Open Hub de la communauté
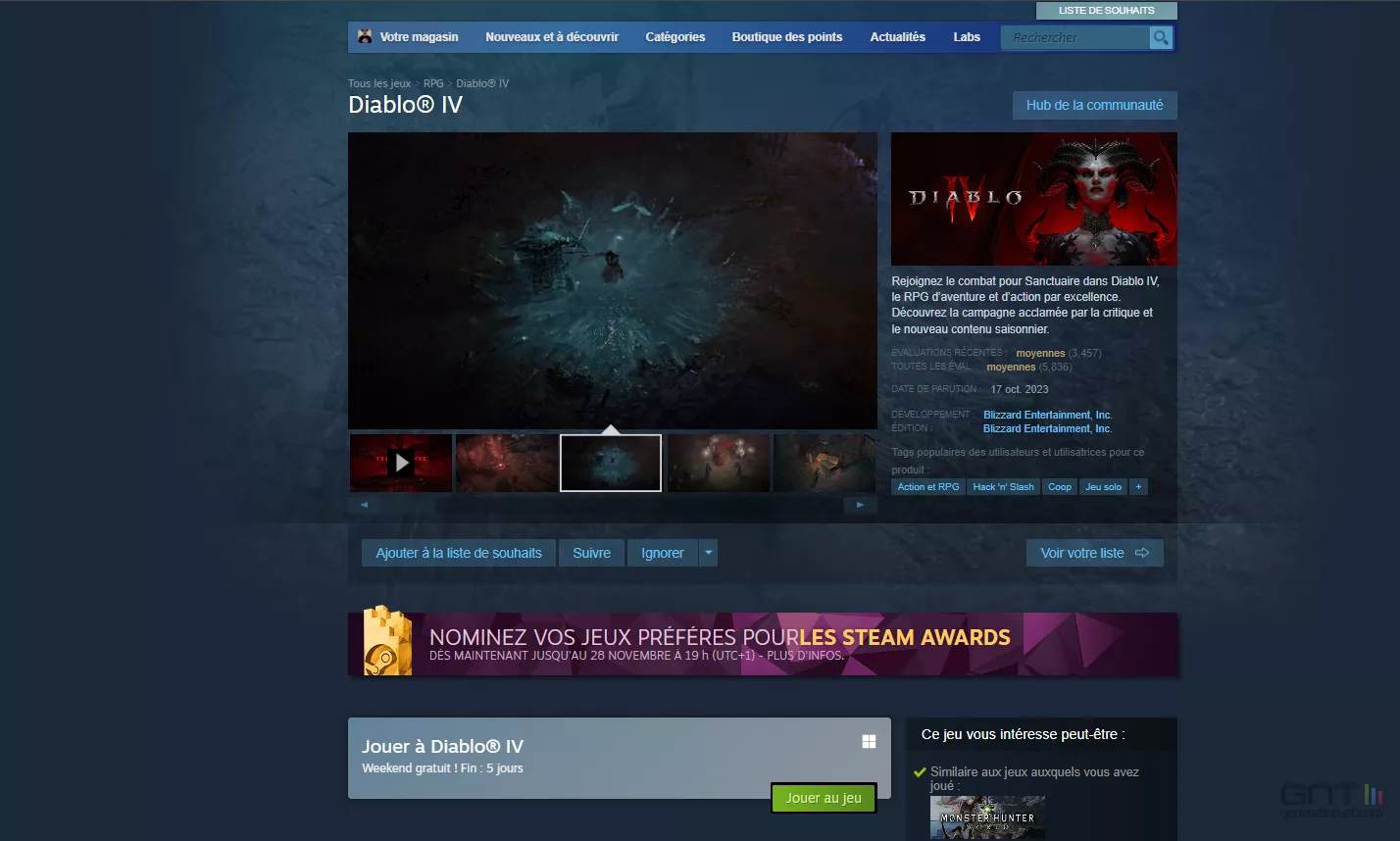This screenshot has height=841, width=1400. [x=1095, y=105]
